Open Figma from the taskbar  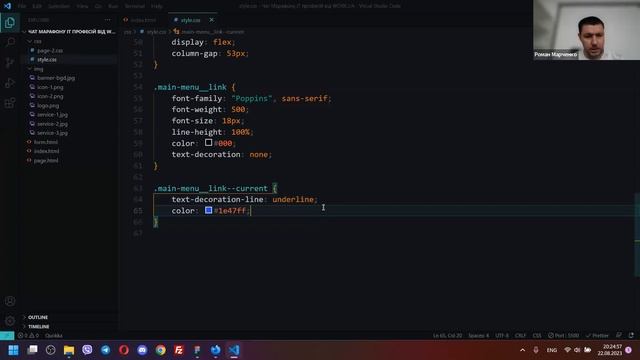(197, 350)
